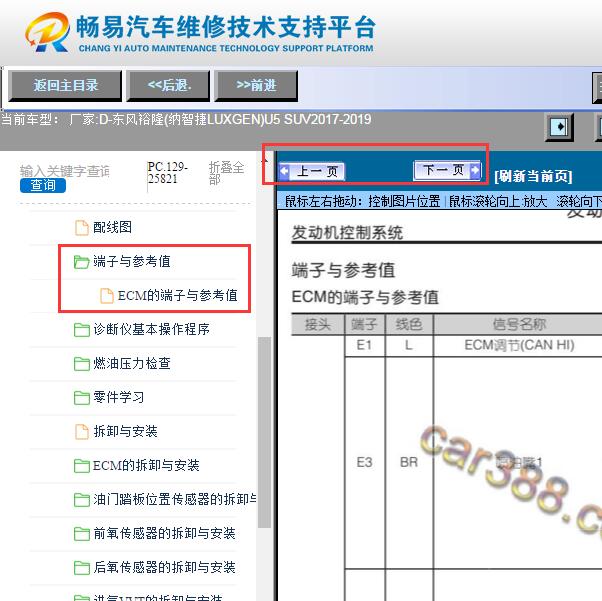This screenshot has height=601, width=602.
Task: Click folder icon of ECM的拆卸与安装
Action: 81,466
